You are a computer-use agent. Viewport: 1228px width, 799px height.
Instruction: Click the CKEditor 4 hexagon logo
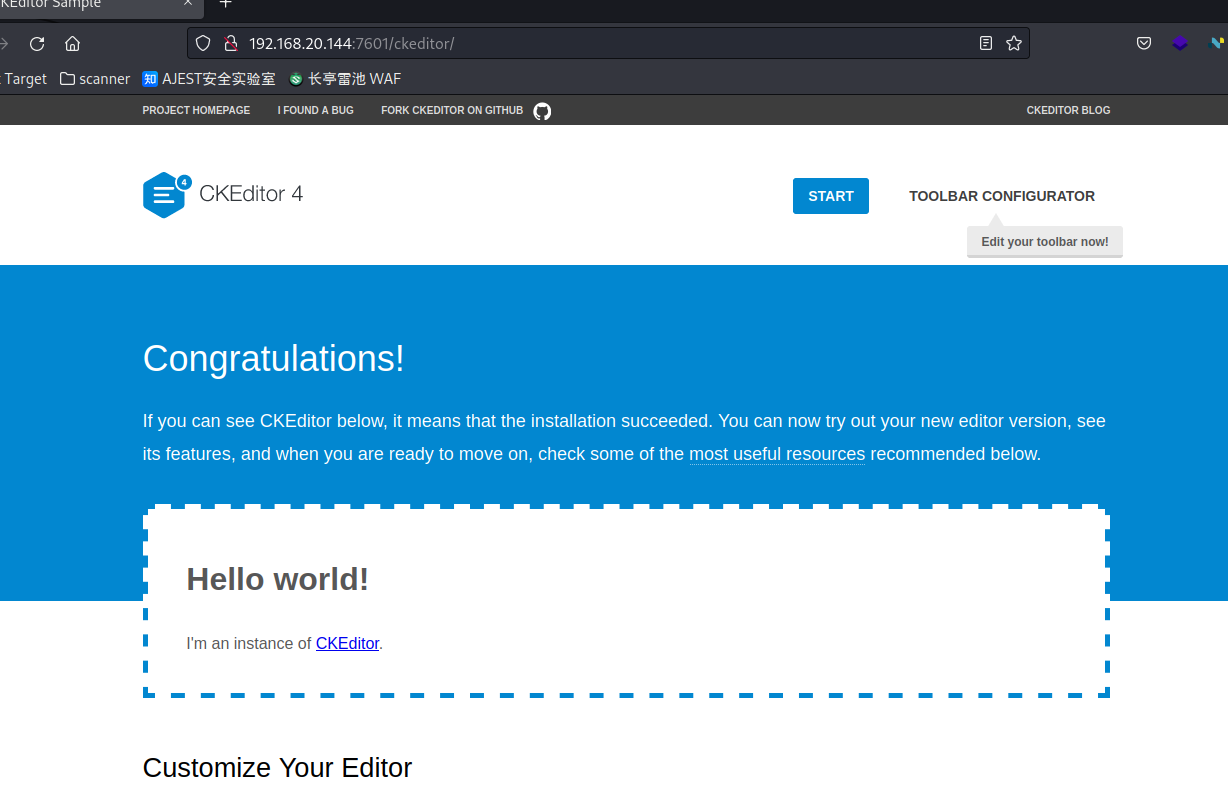pos(165,195)
